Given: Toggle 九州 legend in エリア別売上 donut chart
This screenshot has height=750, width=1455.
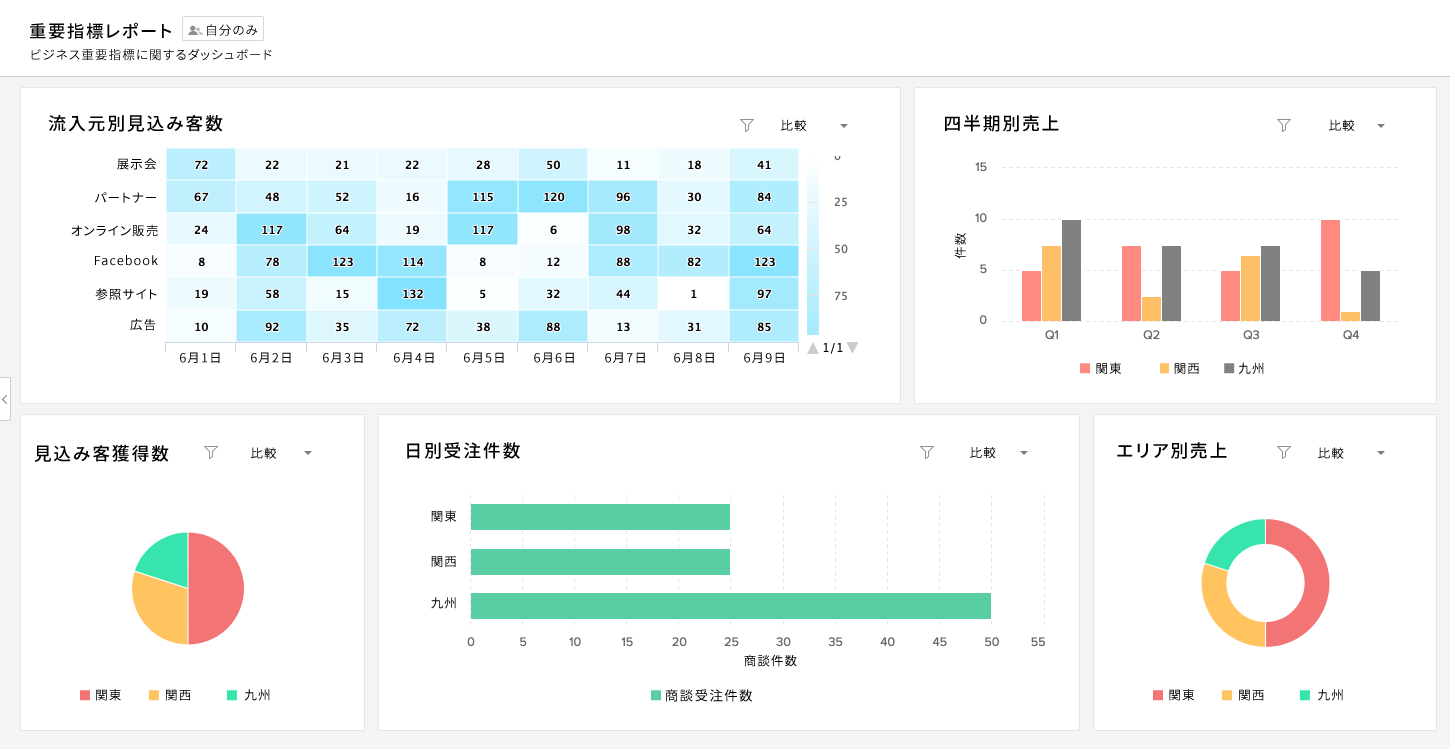Looking at the screenshot, I should click(1320, 695).
